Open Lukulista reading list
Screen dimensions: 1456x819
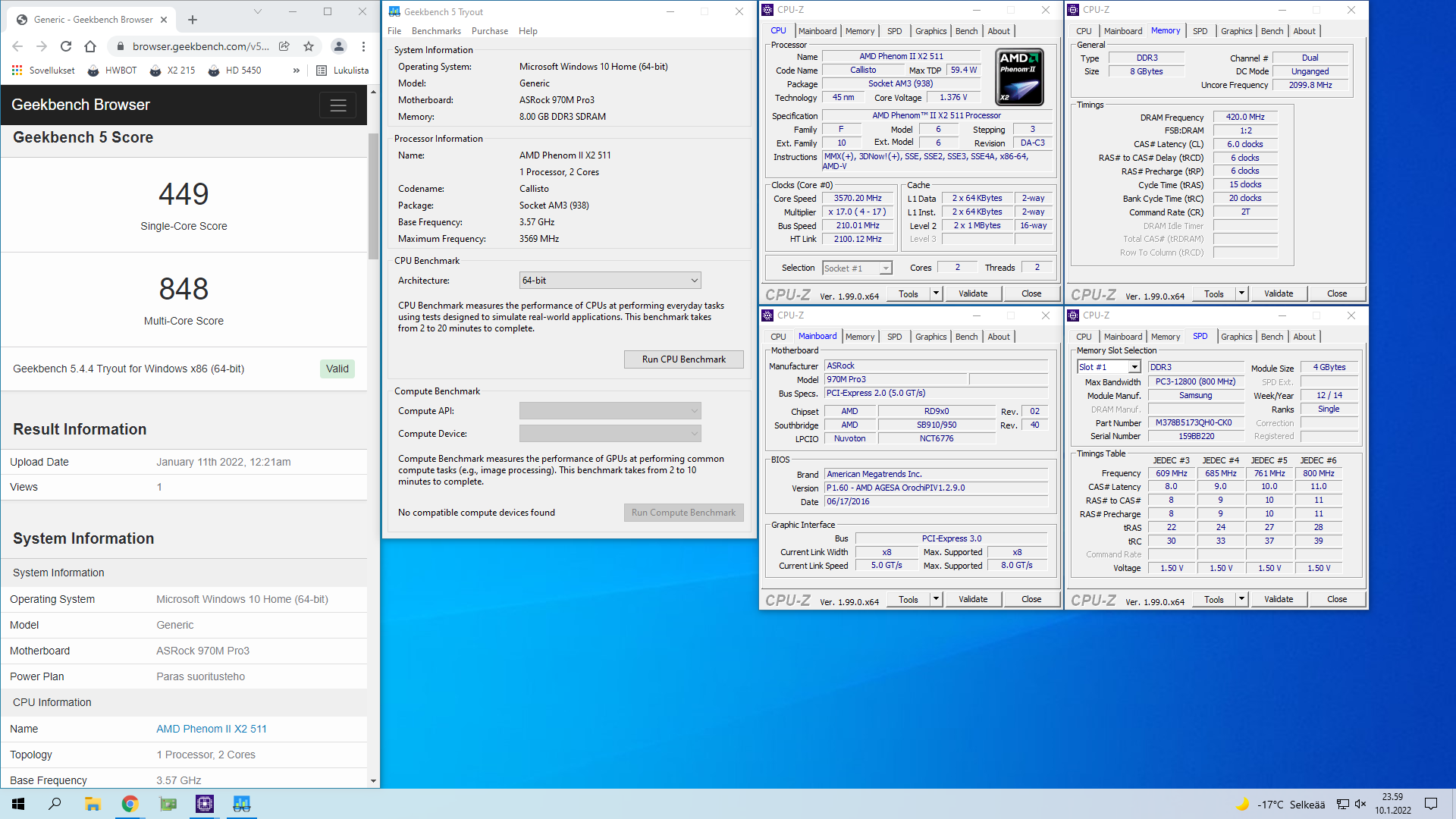(342, 71)
